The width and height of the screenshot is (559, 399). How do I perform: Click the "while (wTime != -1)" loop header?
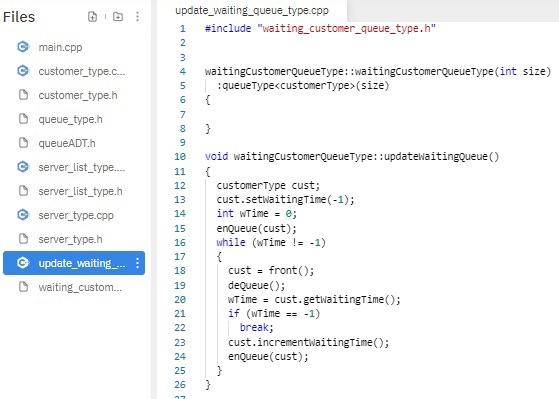click(x=271, y=242)
